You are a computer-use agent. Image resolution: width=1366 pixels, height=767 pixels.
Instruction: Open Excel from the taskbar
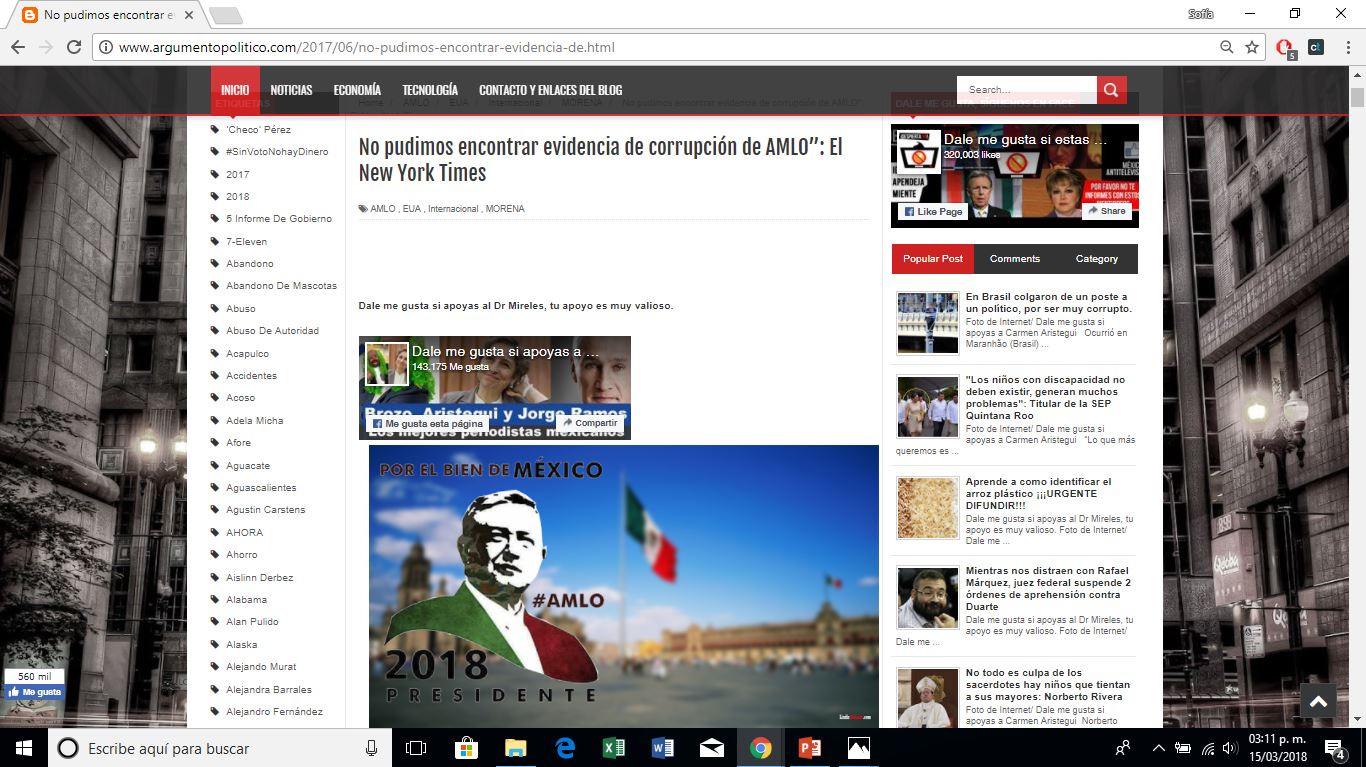click(613, 748)
